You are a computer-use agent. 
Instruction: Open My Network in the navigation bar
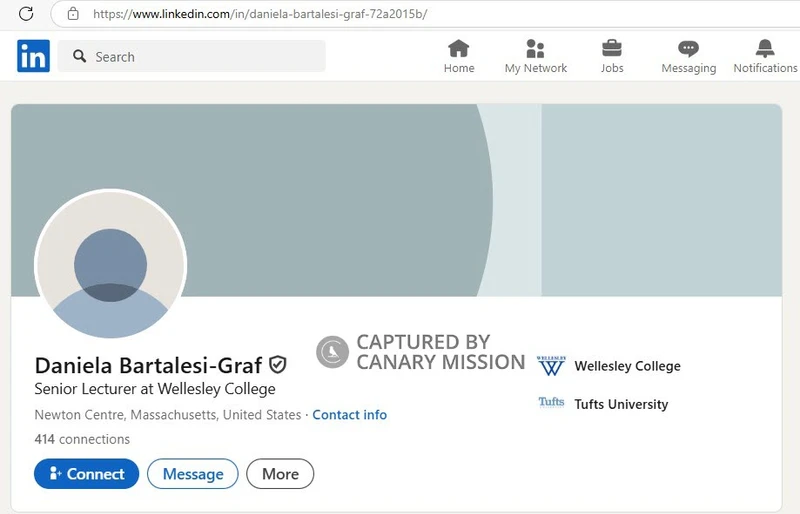click(x=535, y=56)
